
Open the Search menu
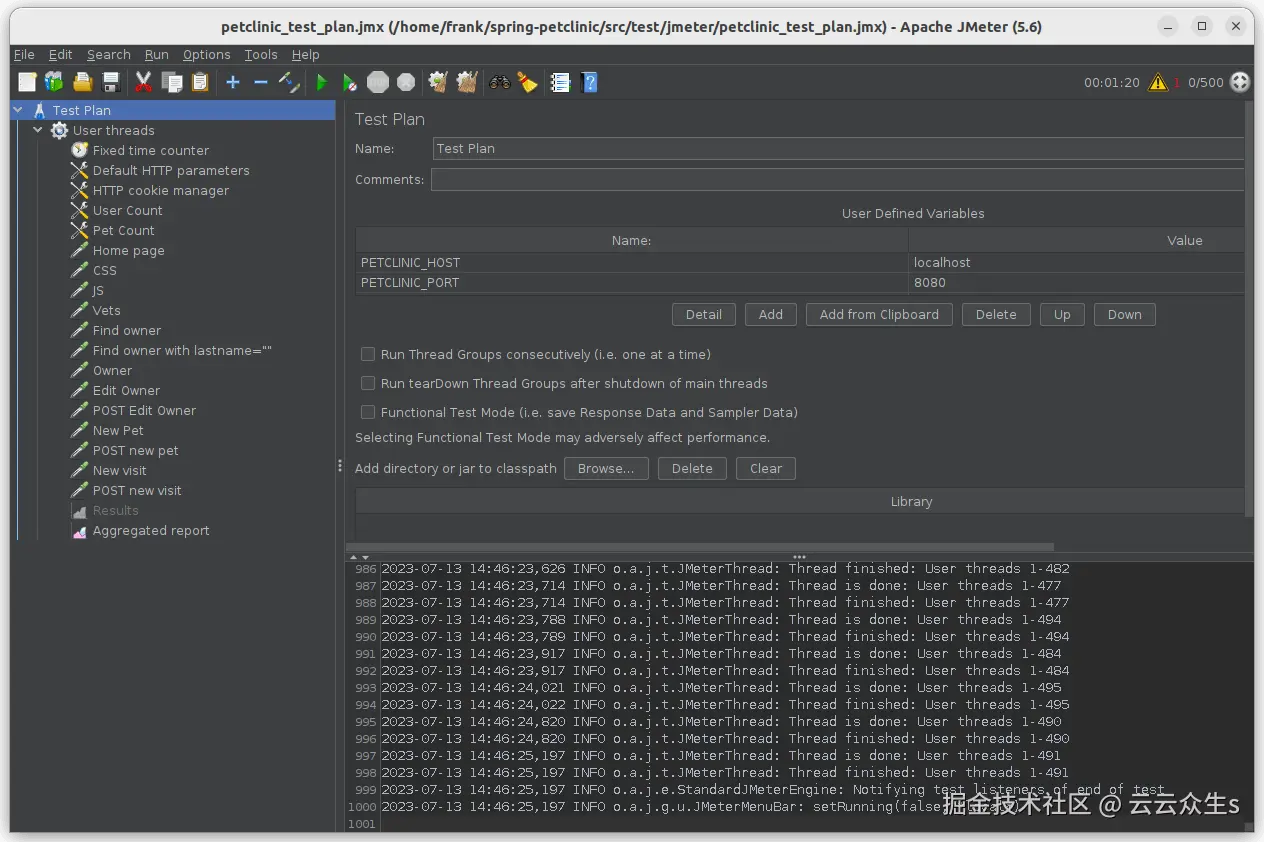109,55
